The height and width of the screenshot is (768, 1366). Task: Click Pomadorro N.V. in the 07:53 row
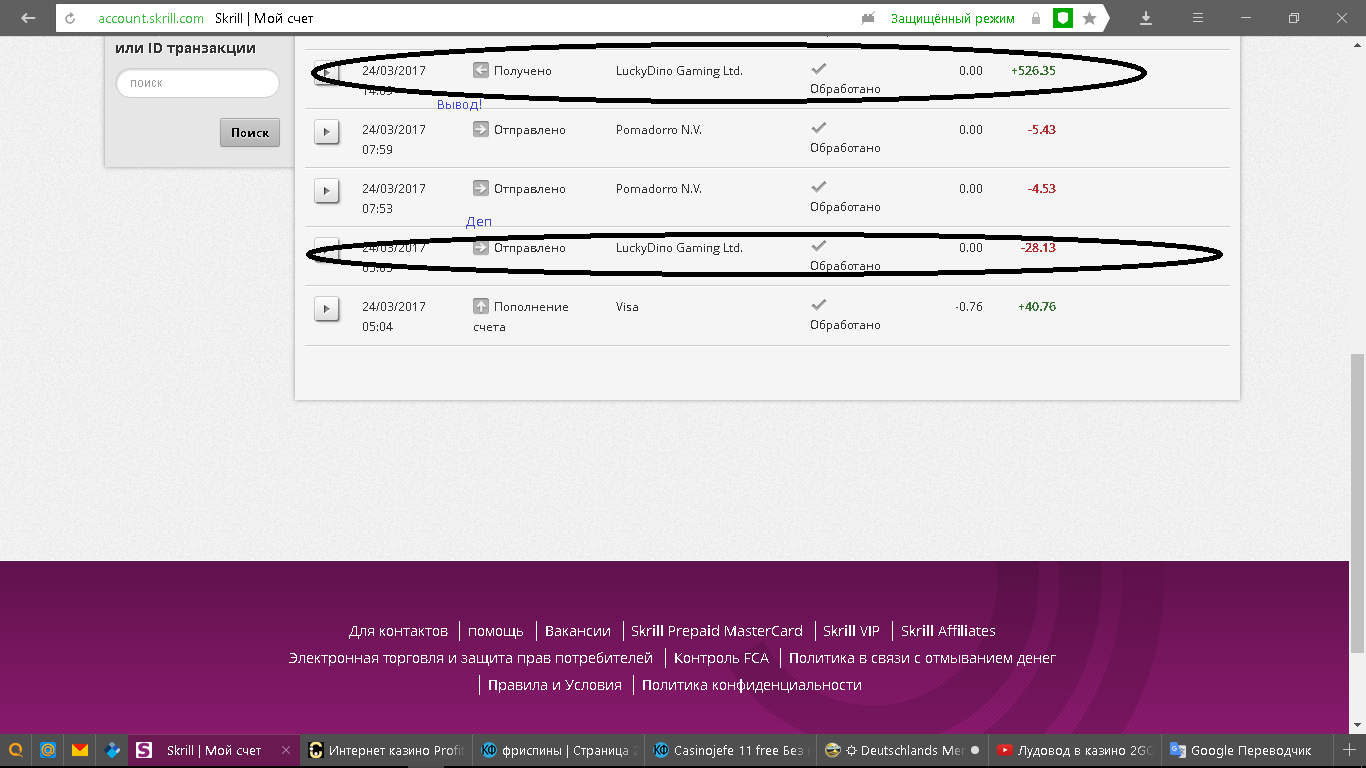[659, 188]
